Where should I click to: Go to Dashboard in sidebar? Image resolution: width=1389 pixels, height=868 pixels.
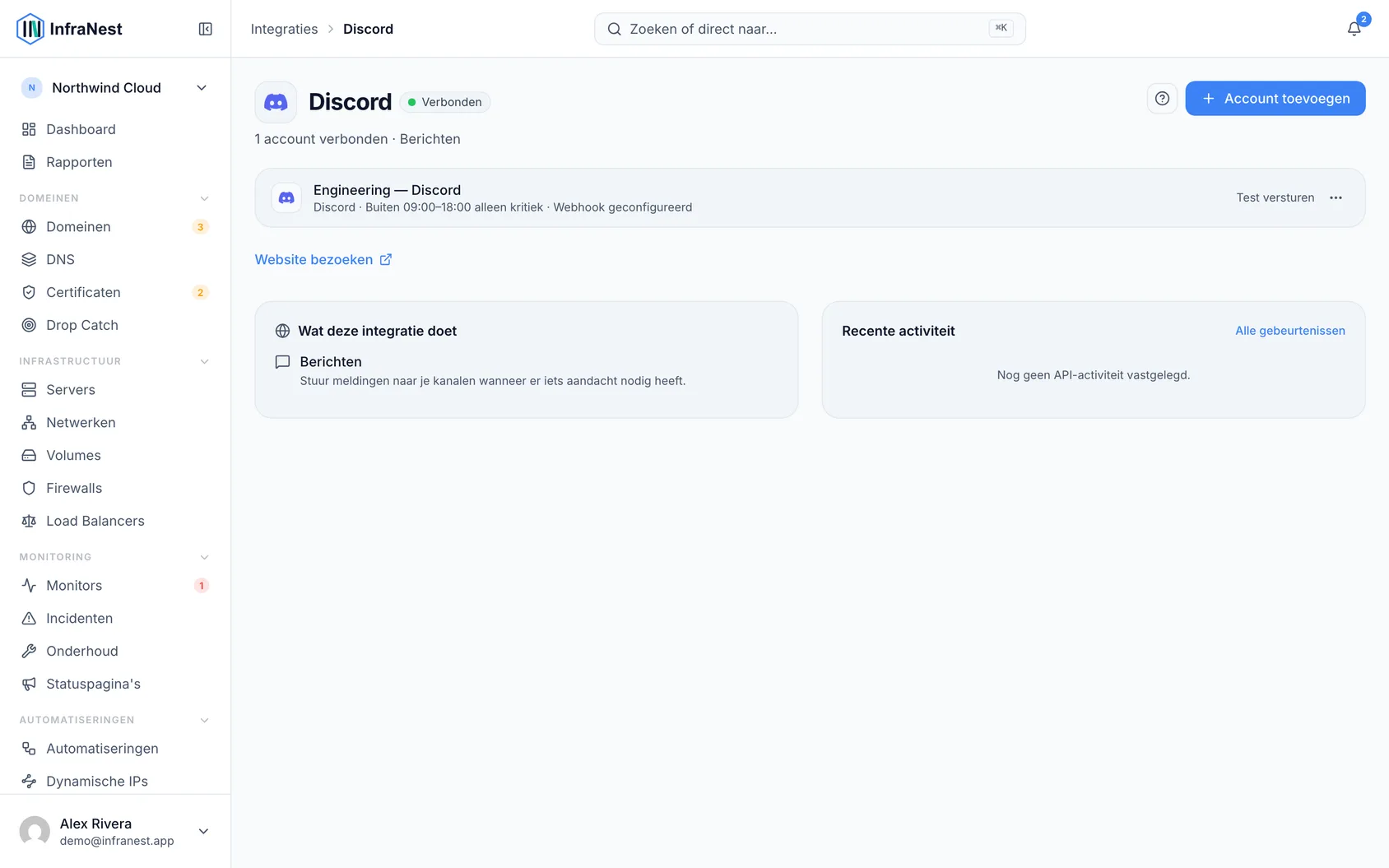point(115,129)
